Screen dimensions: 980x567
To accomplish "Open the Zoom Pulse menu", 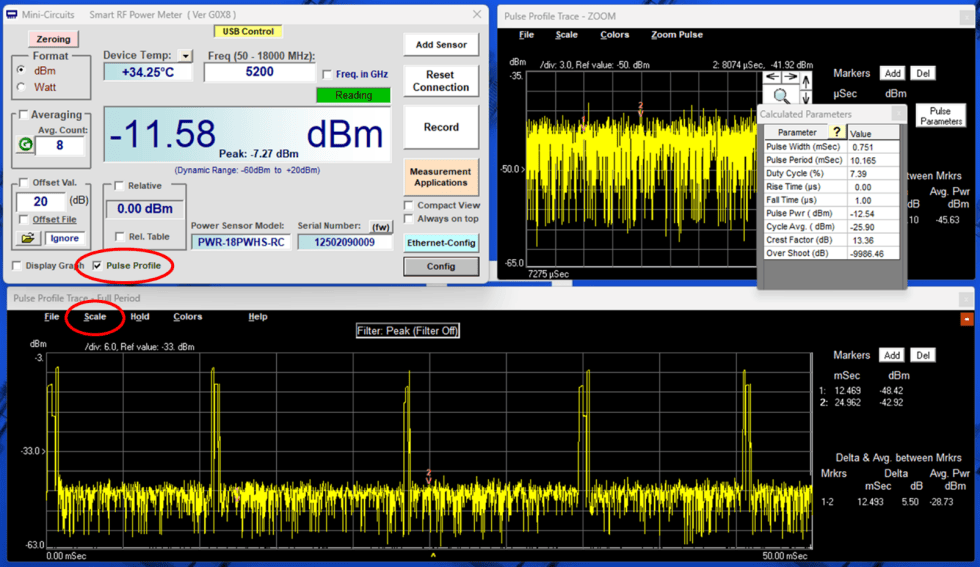I will click(677, 34).
